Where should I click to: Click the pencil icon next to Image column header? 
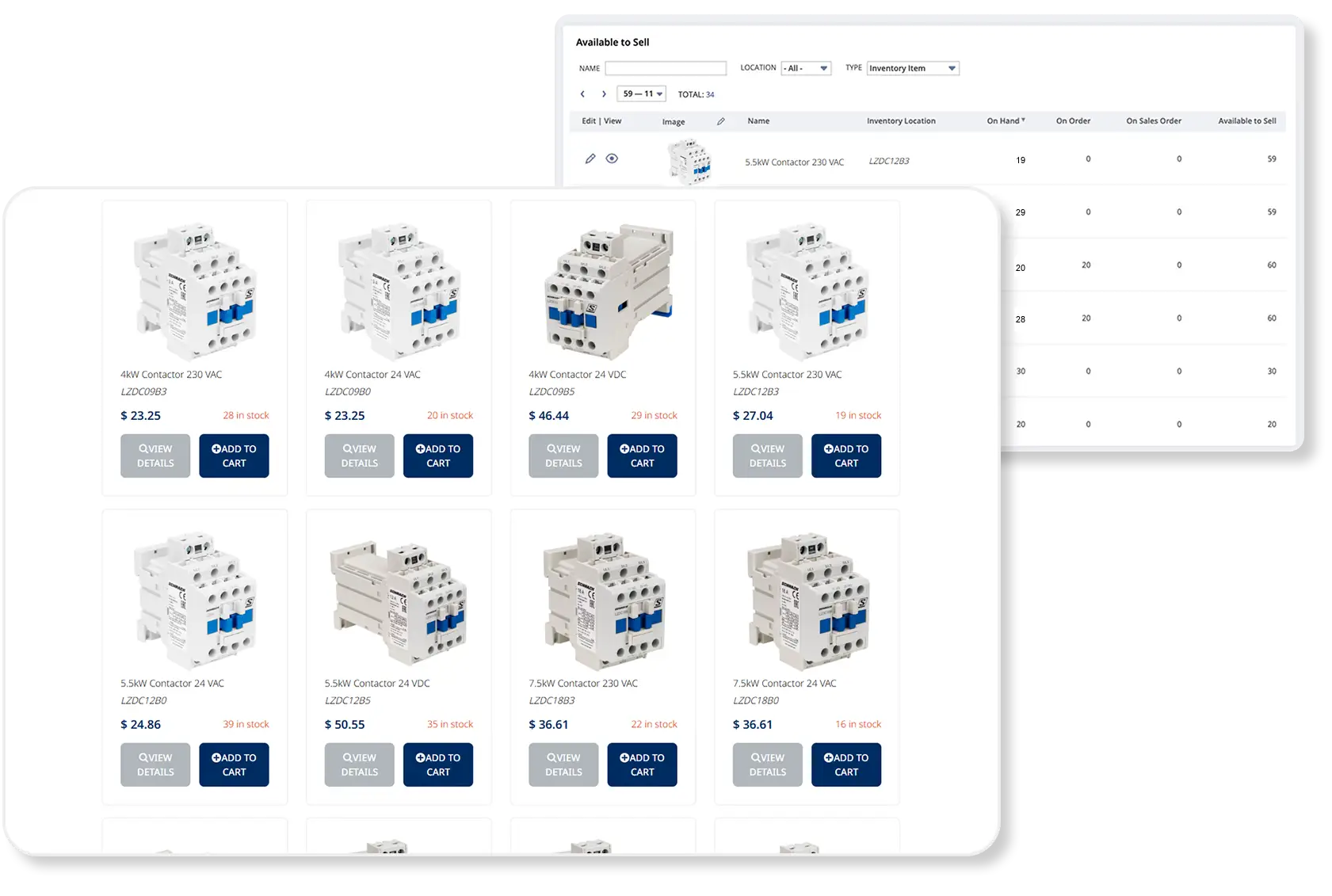click(721, 120)
